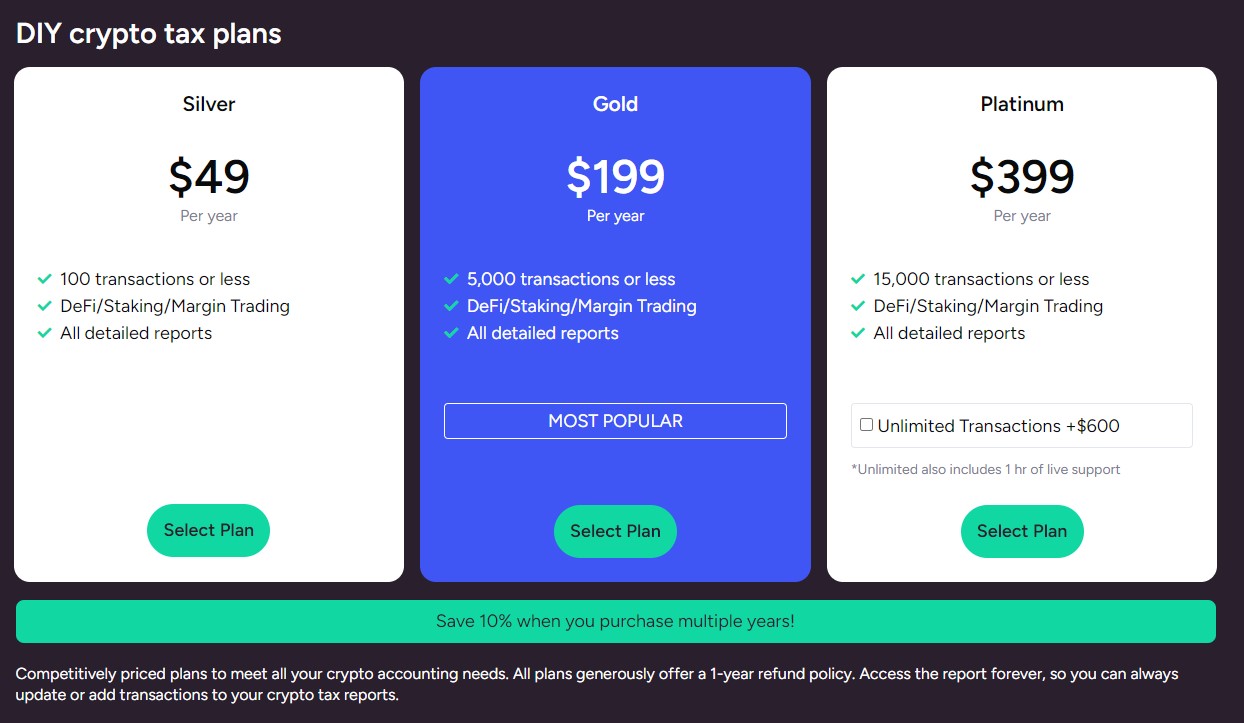1244x723 pixels.
Task: Click the Platinum plan title
Action: [x=1022, y=104]
